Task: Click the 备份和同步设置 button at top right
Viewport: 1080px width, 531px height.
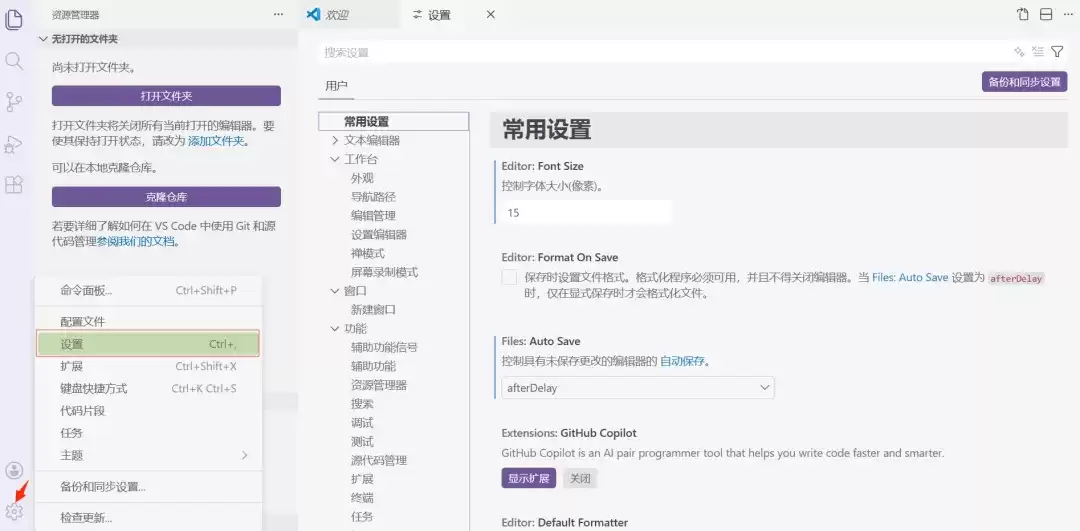Action: [x=1024, y=82]
